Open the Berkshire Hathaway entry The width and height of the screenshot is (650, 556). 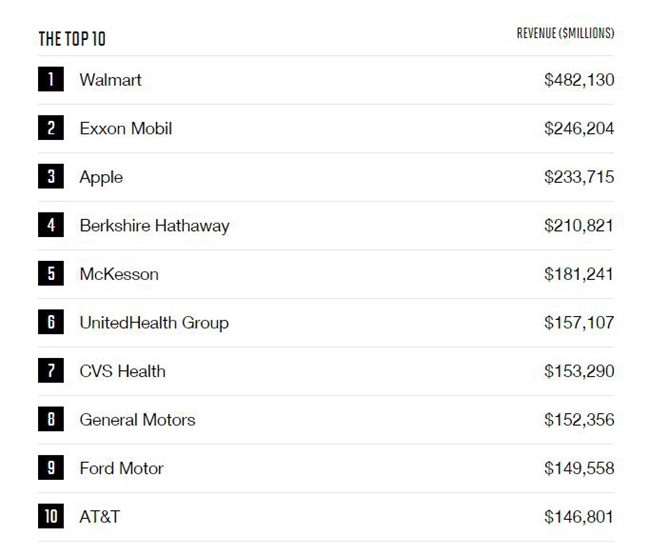click(154, 225)
